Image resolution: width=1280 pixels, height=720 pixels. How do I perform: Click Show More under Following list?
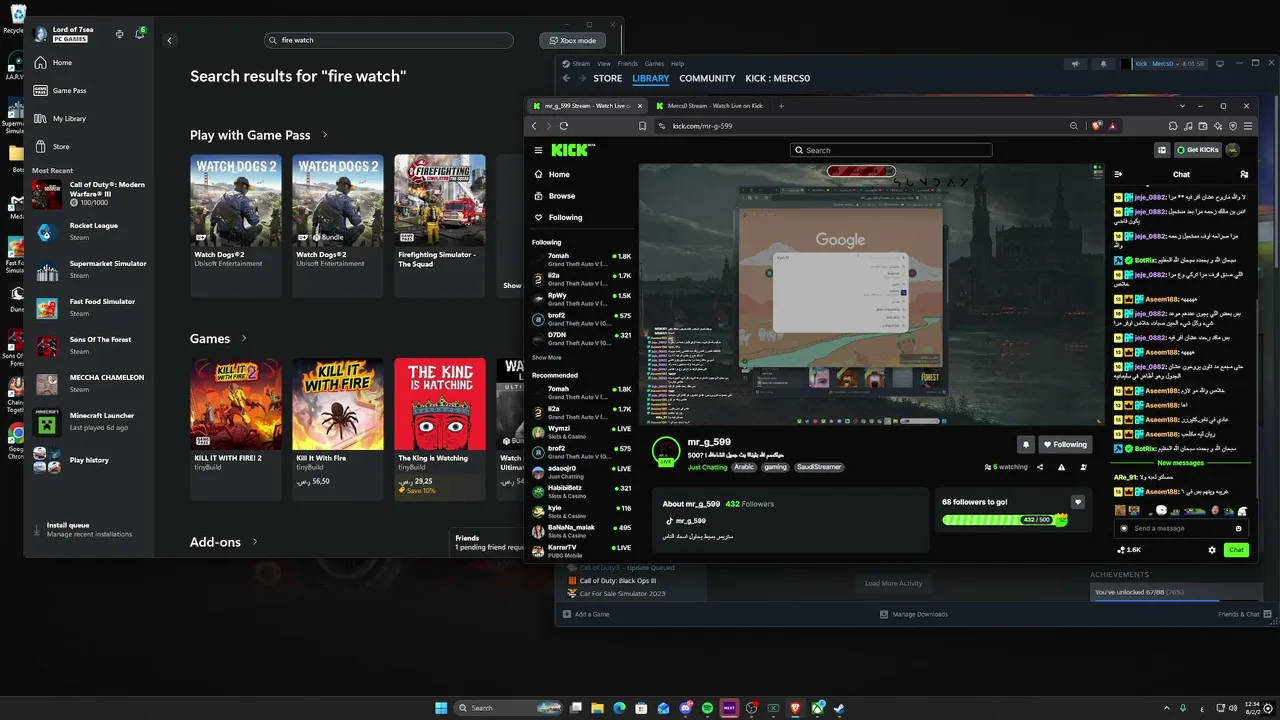pos(547,357)
